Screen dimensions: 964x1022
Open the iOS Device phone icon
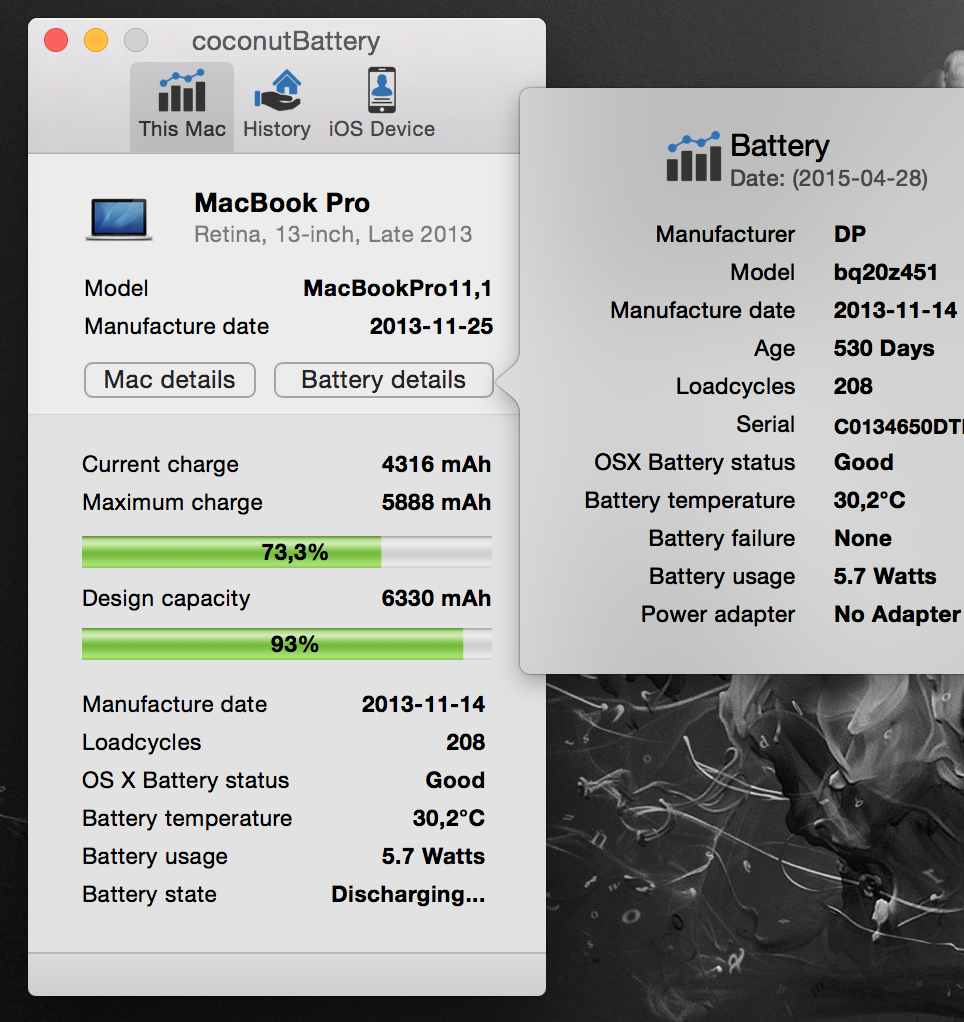pyautogui.click(x=381, y=90)
